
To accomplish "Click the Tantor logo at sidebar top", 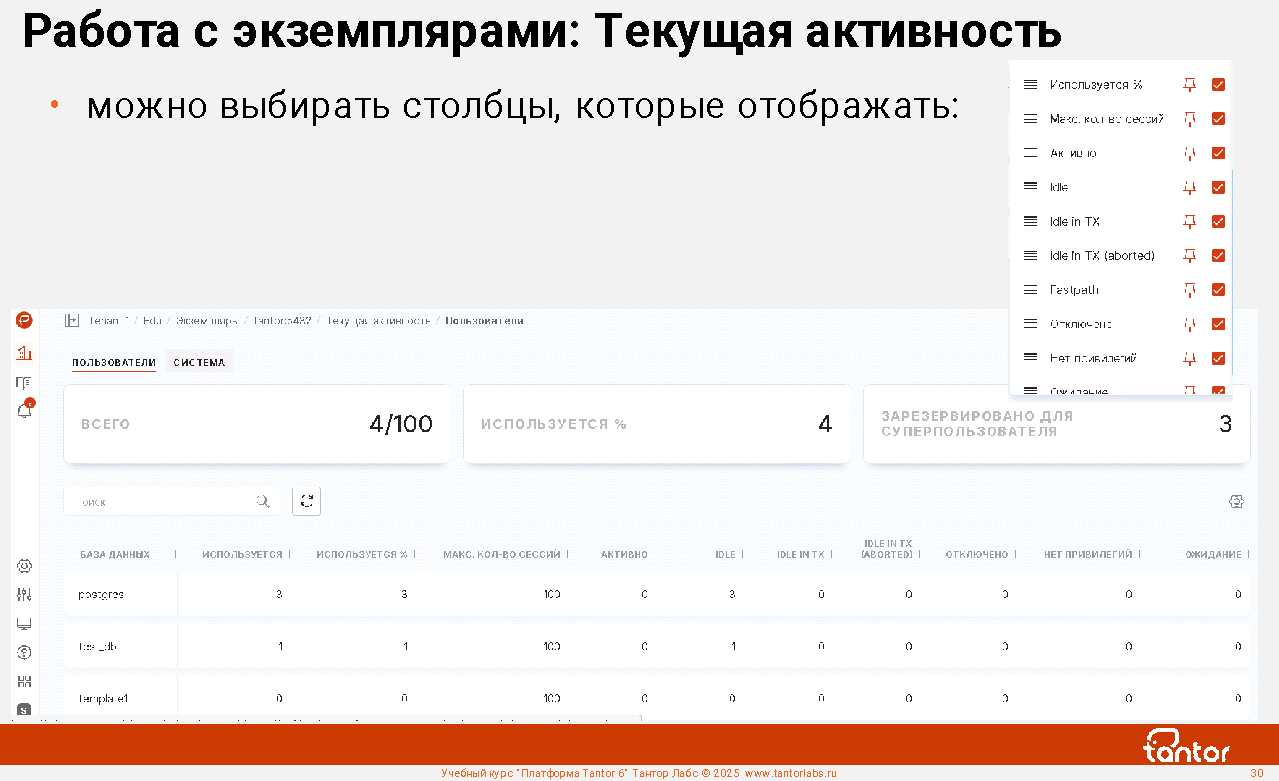I will (x=24, y=320).
